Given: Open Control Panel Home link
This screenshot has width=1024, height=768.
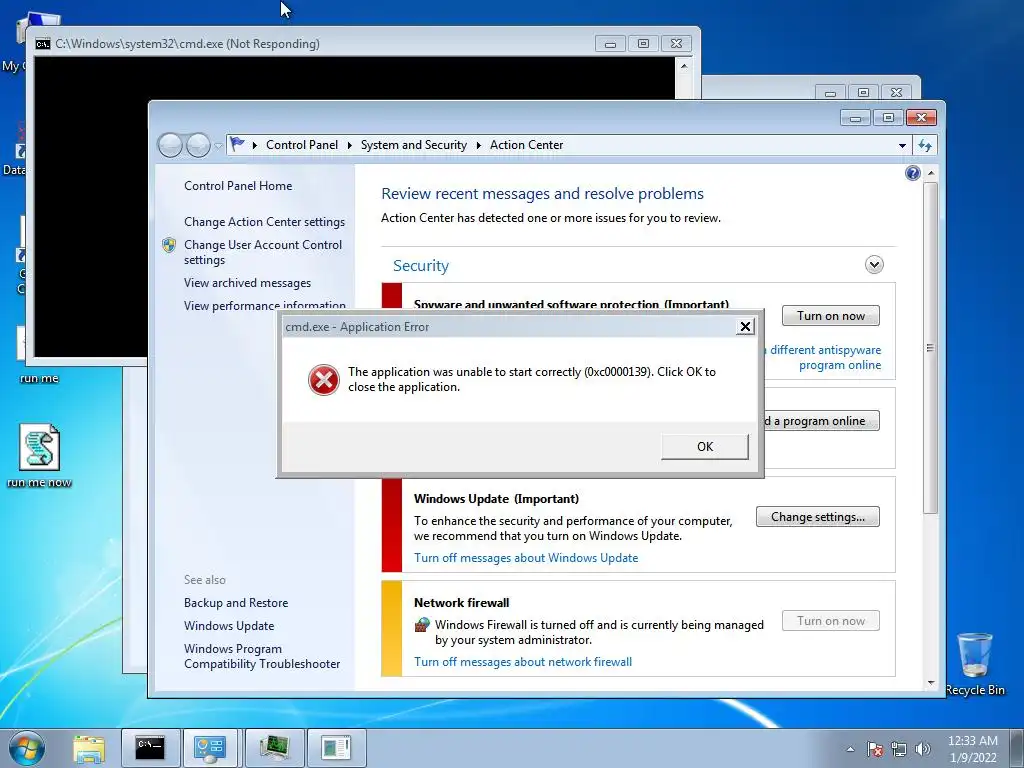Looking at the screenshot, I should (238, 185).
